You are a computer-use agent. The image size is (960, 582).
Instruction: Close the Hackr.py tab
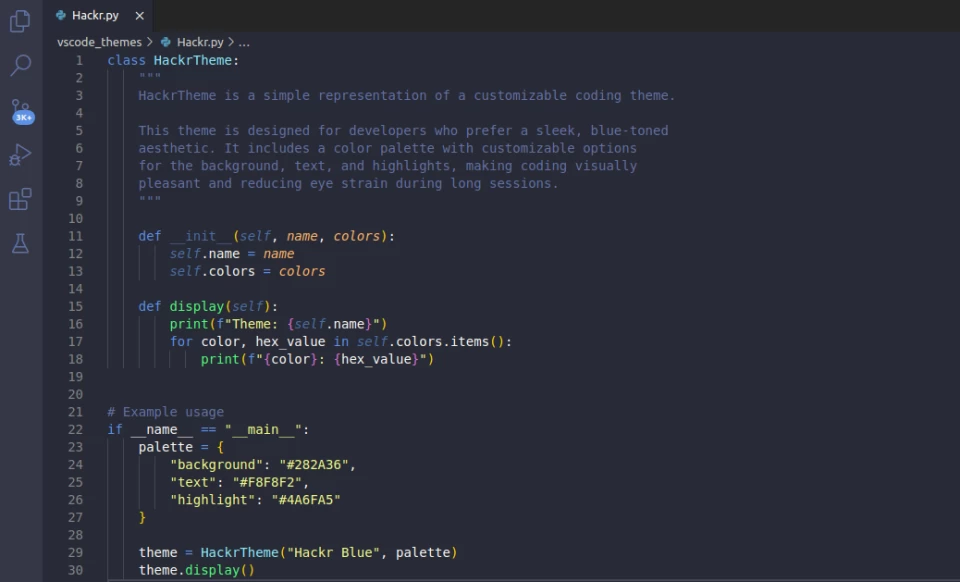click(x=137, y=15)
